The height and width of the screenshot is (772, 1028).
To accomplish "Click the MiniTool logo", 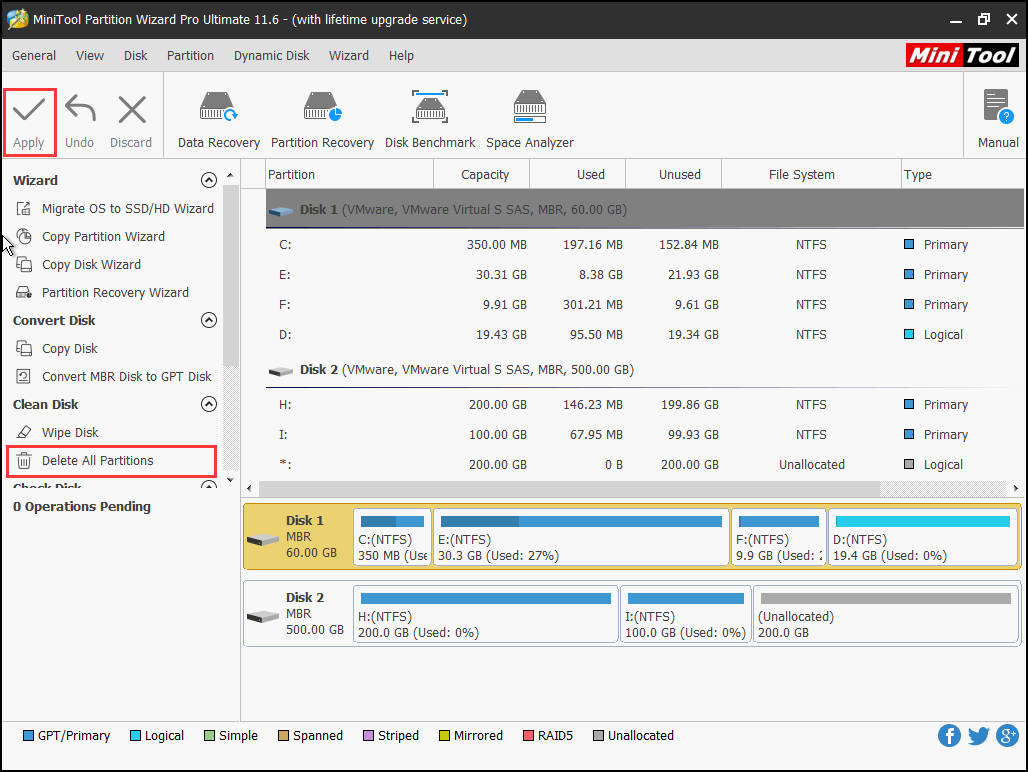I will [962, 56].
